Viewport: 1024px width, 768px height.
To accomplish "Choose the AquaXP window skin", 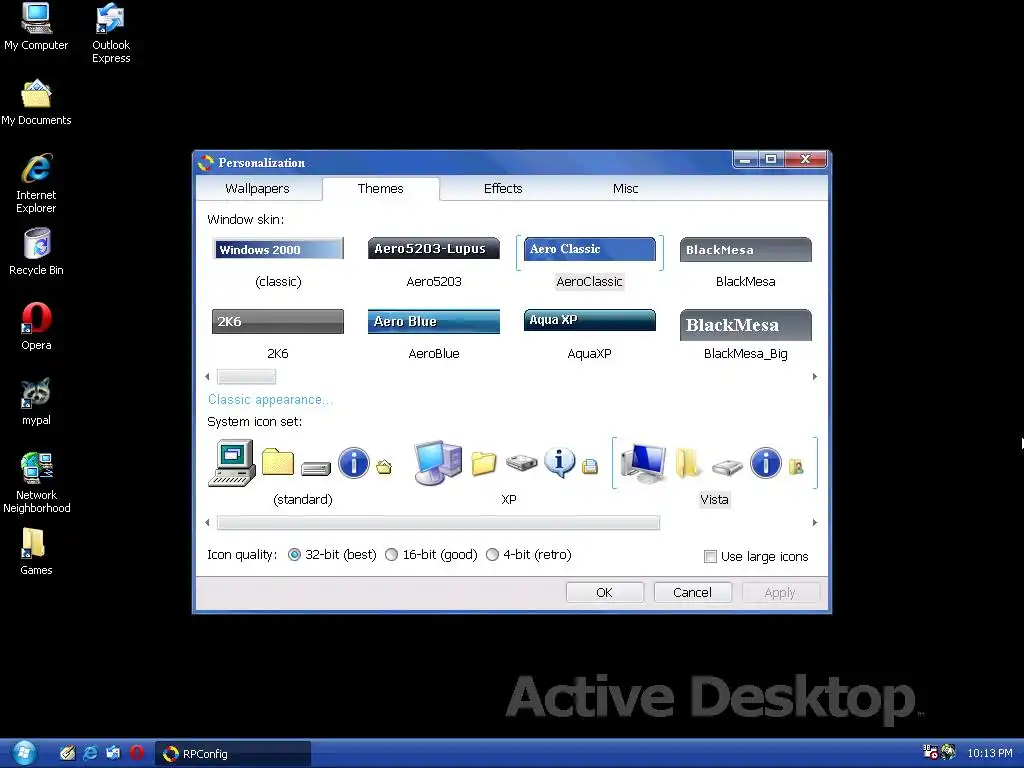I will coord(590,335).
